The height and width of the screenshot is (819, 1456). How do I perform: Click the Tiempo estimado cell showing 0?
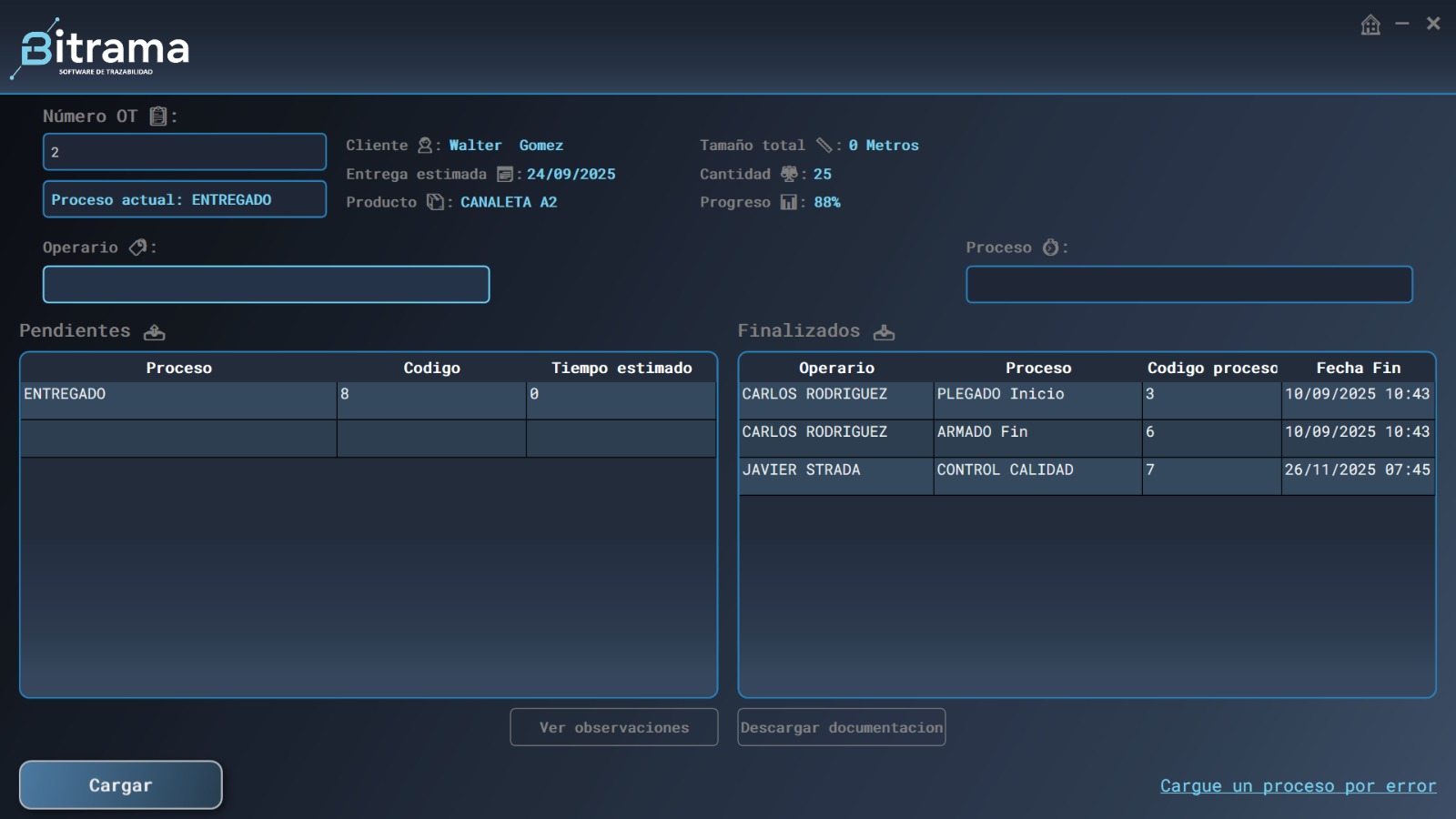(x=622, y=400)
